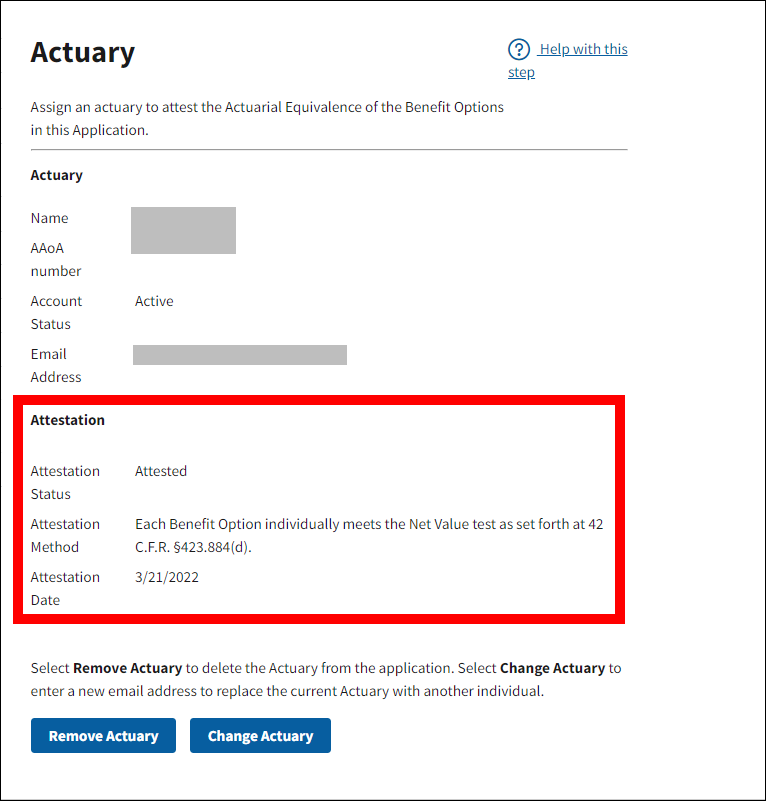This screenshot has height=801, width=766.
Task: Select the 'Attested' status value
Action: [x=161, y=471]
